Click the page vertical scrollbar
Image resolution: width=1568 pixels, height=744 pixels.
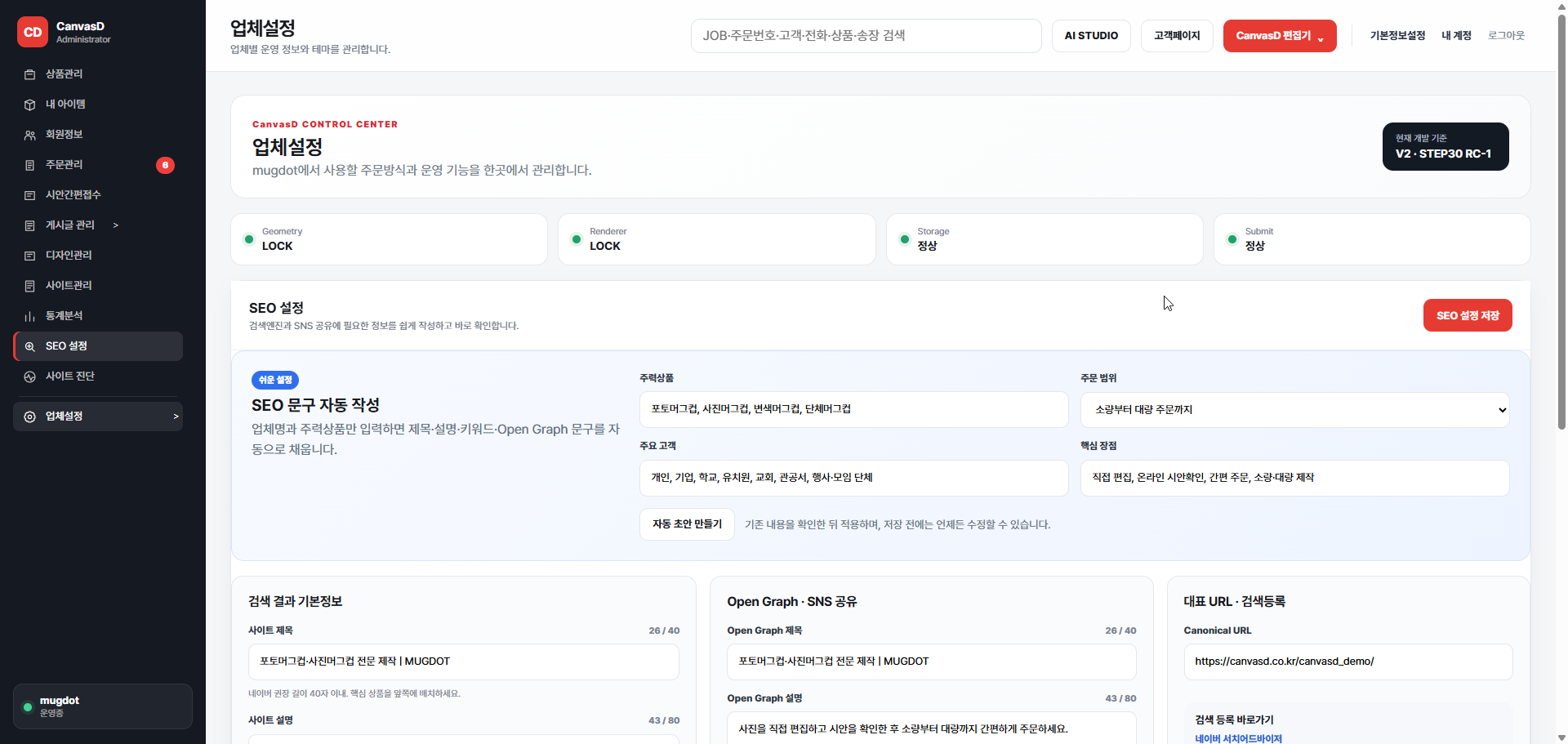pos(1561,221)
